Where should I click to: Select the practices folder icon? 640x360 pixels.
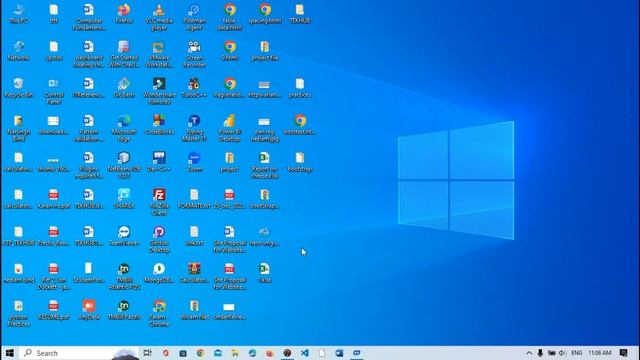(300, 88)
